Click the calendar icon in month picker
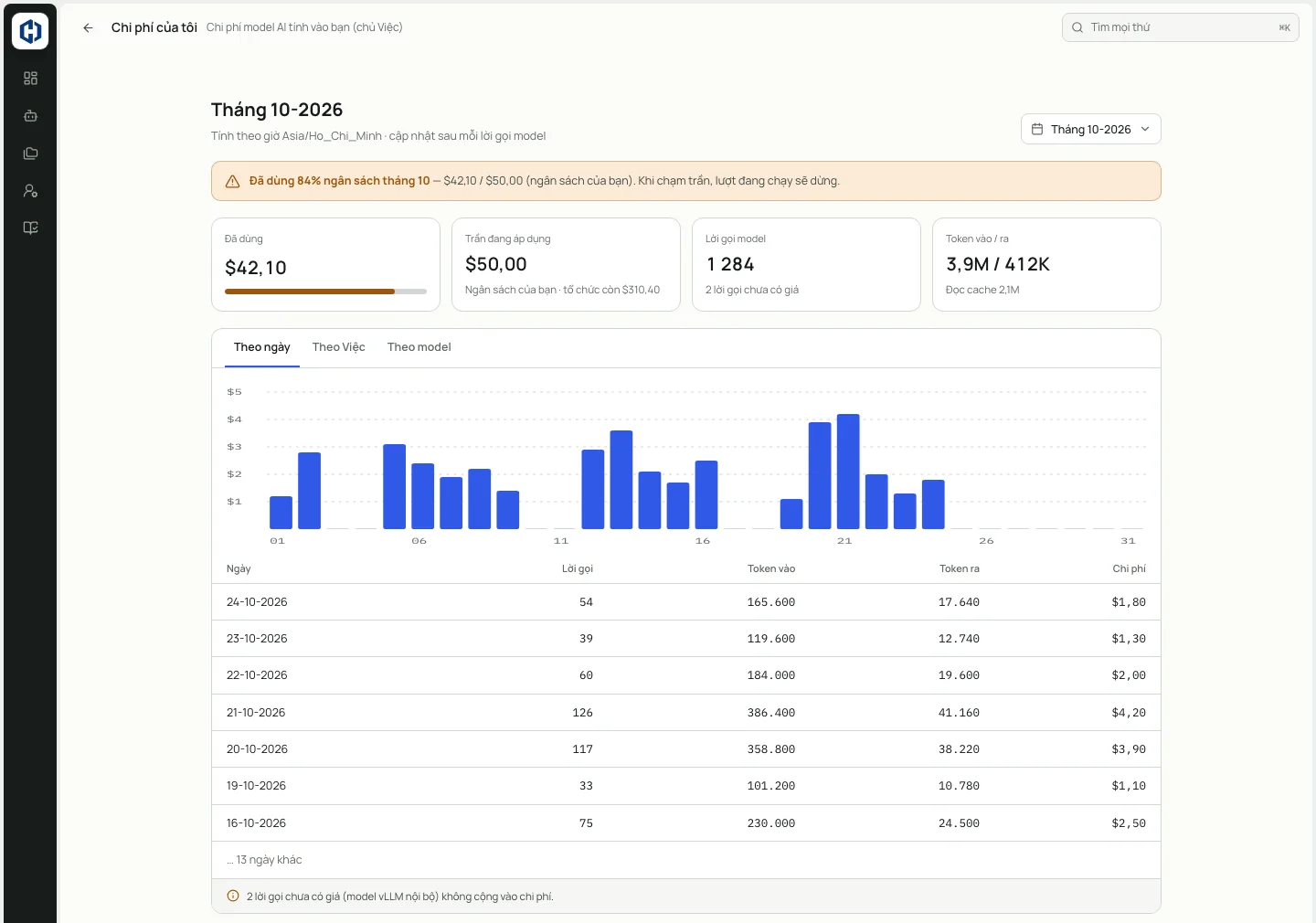 point(1037,129)
